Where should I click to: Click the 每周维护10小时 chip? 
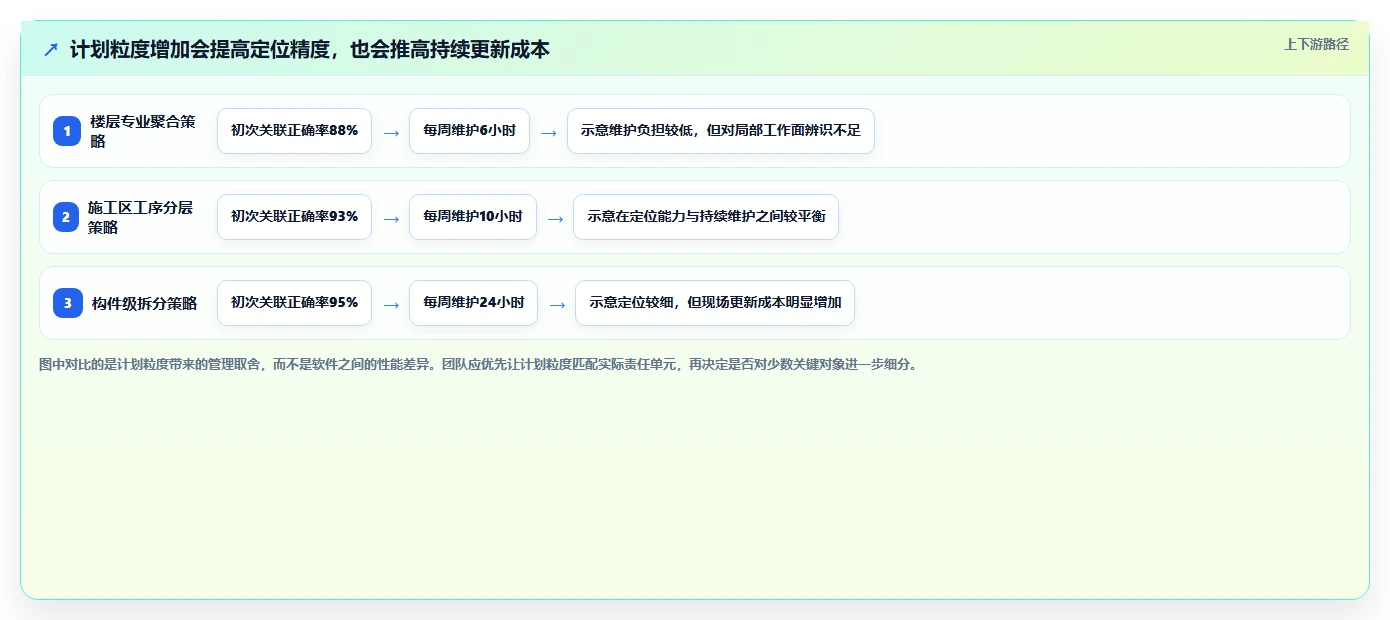point(473,217)
